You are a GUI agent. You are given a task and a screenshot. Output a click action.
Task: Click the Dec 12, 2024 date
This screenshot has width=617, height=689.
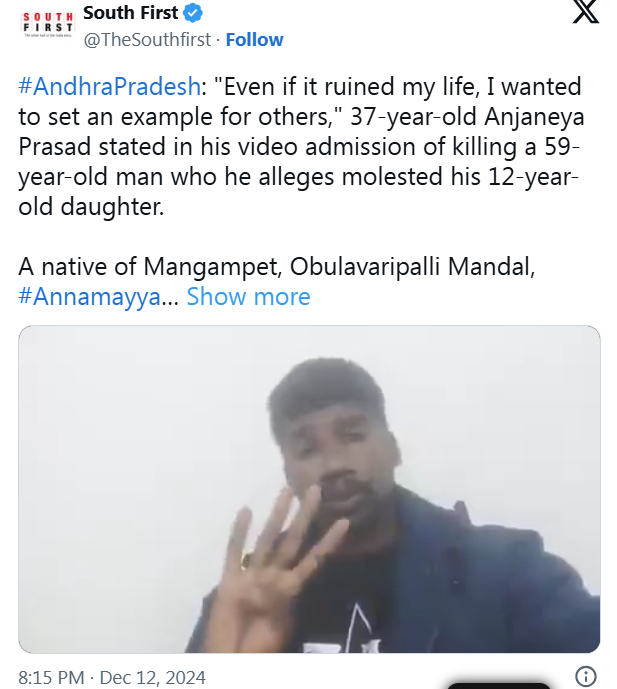152,677
